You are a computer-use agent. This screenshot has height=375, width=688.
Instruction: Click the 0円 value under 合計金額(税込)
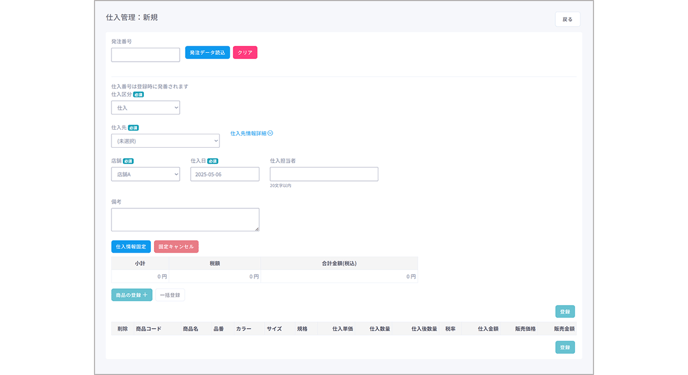[x=411, y=277]
